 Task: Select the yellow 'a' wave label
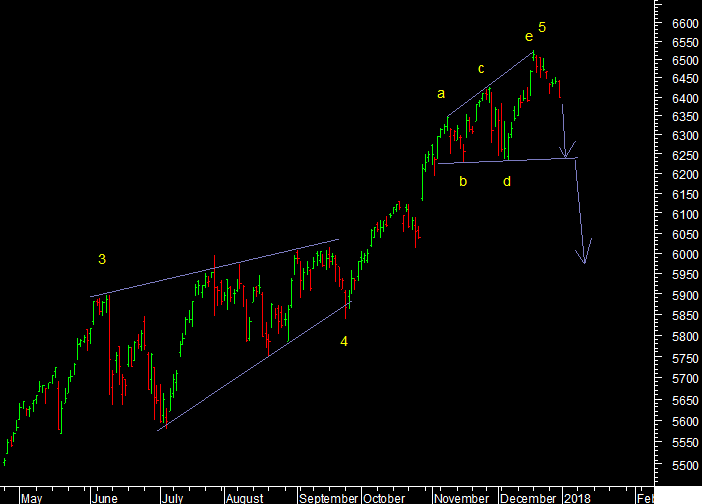[x=440, y=94]
